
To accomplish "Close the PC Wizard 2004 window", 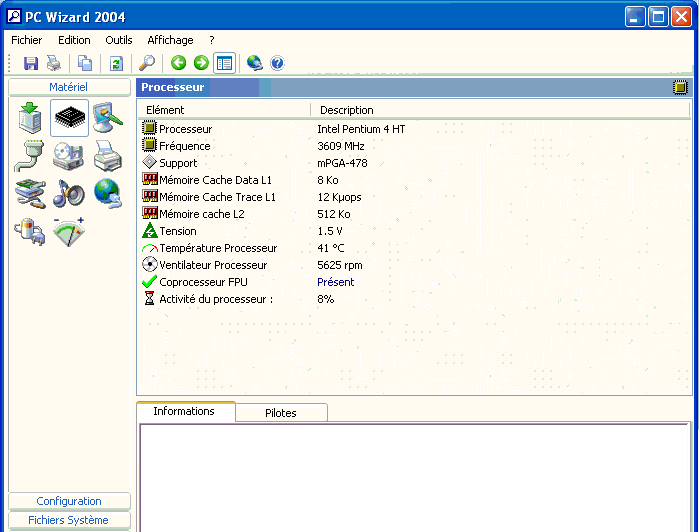I will 681,17.
